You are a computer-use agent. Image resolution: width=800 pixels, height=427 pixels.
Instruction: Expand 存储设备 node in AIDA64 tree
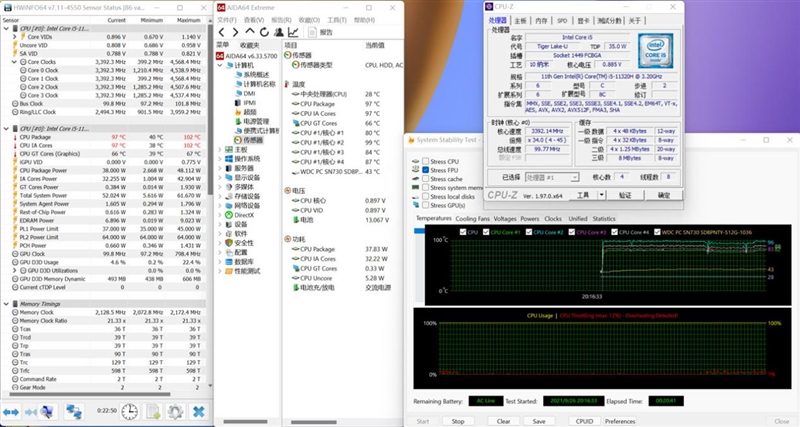pyautogui.click(x=220, y=196)
